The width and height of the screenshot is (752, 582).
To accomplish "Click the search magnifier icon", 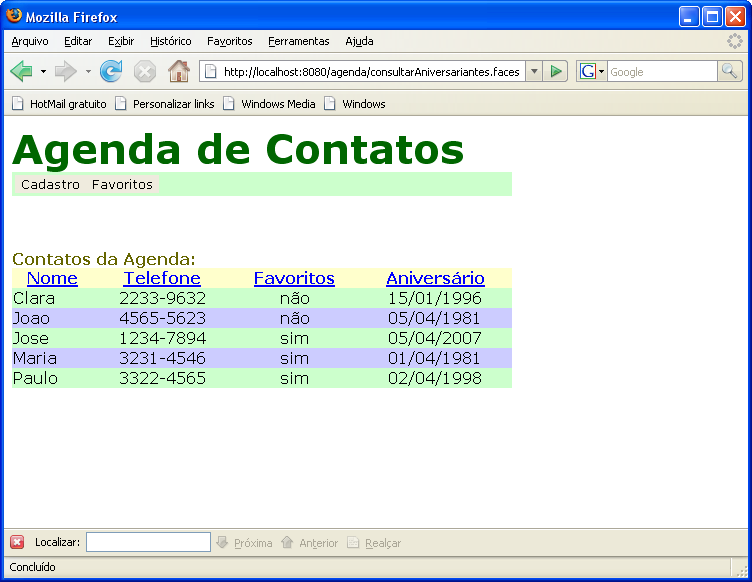I will pyautogui.click(x=730, y=71).
